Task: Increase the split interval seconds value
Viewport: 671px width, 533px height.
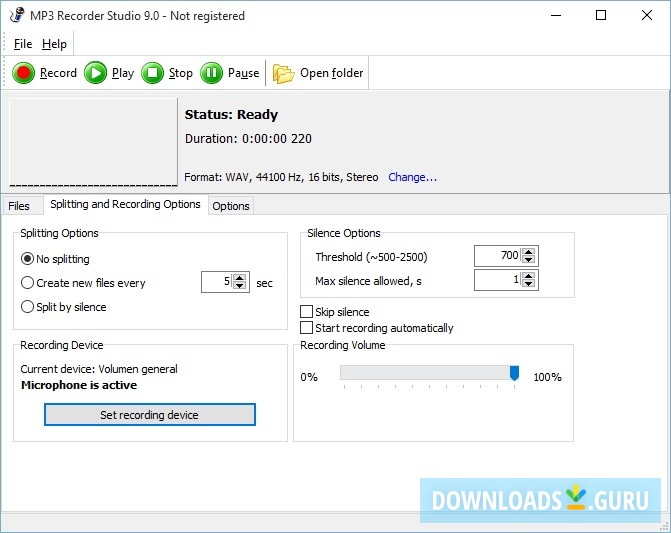Action: click(240, 278)
